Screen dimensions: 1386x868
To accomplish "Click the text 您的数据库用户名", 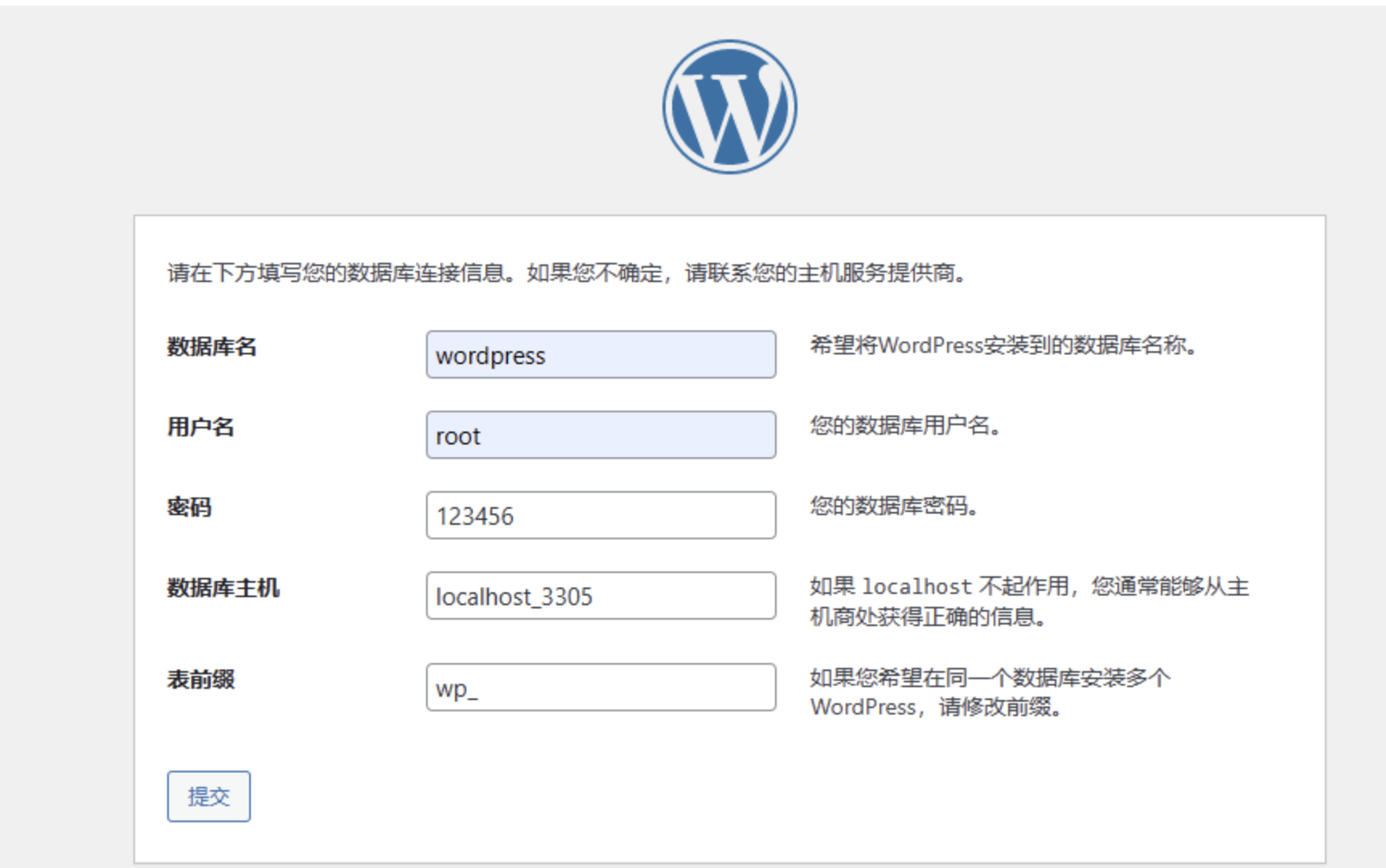I will 905,425.
